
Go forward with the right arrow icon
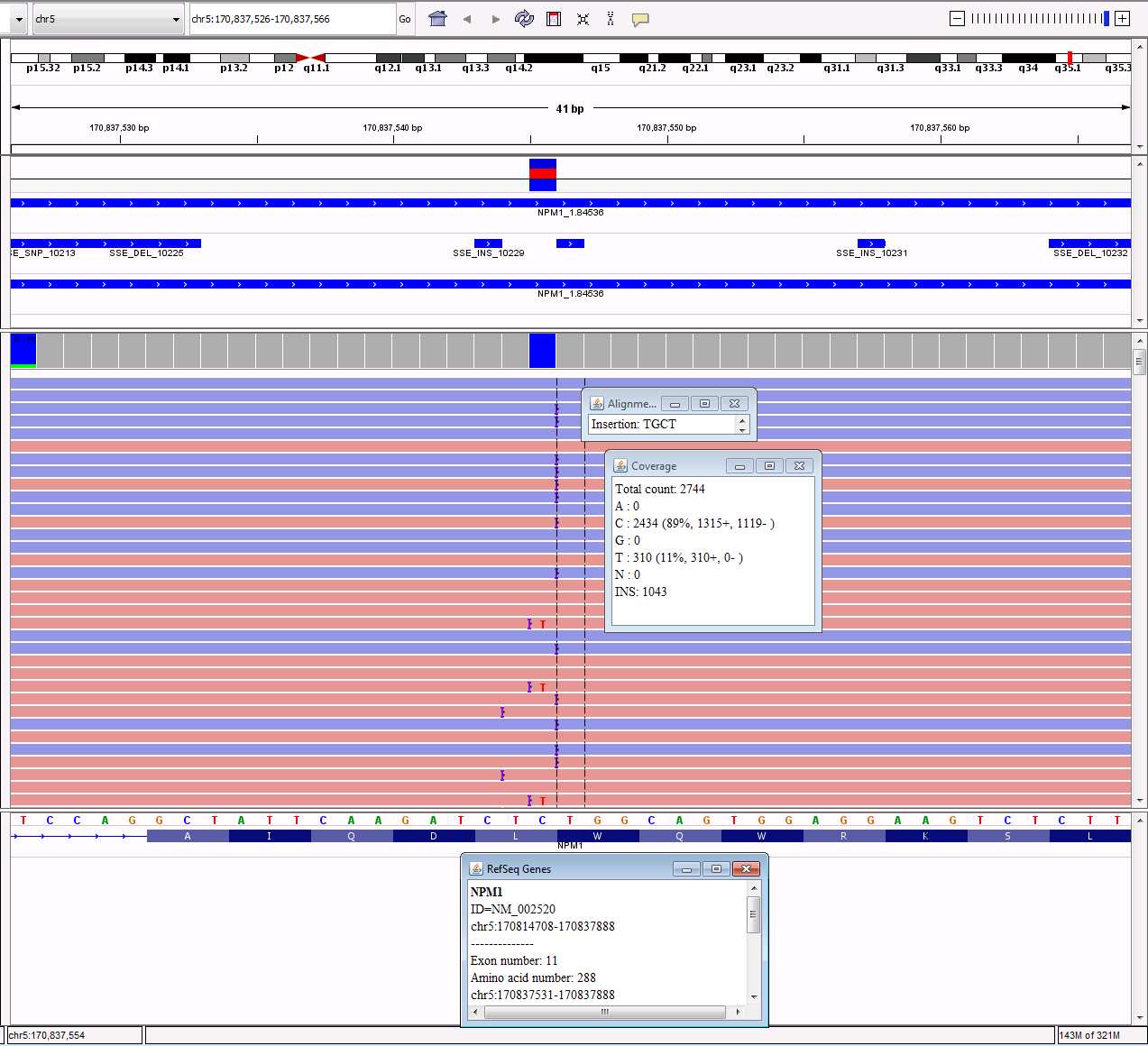click(496, 19)
